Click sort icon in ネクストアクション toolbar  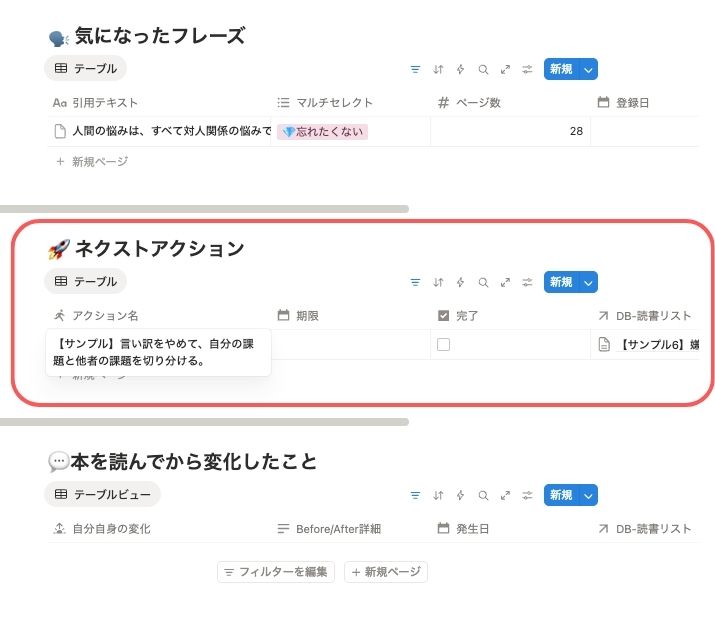pos(438,282)
